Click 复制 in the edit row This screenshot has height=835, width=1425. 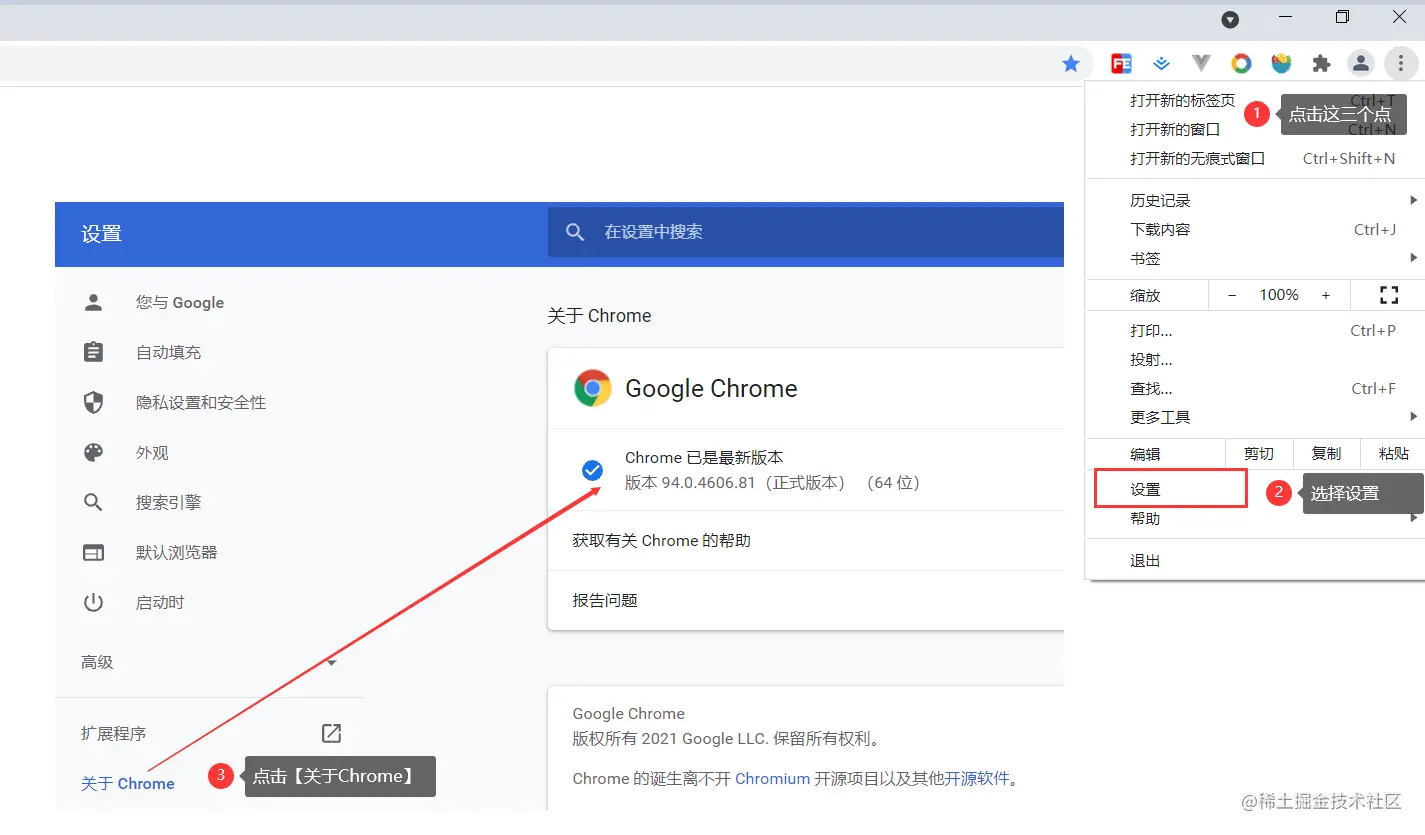pos(1326,454)
